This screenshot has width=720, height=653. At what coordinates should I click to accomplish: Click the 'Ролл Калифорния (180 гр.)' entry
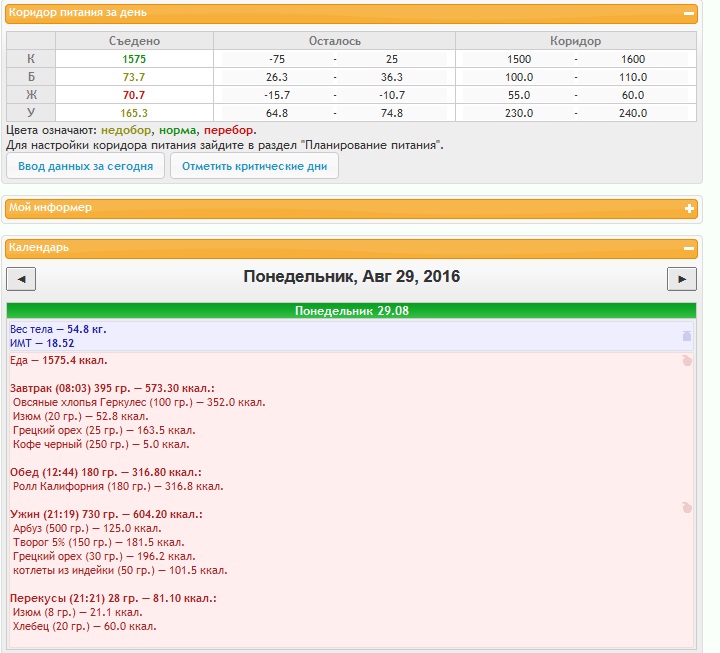[118, 486]
